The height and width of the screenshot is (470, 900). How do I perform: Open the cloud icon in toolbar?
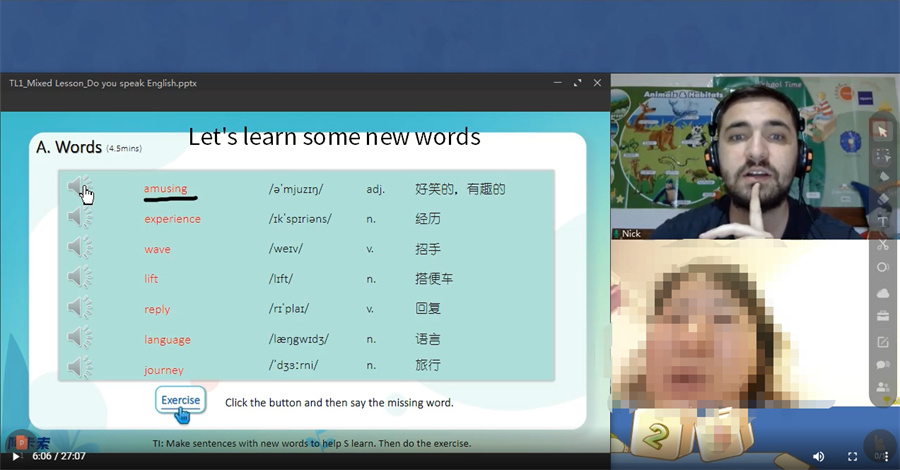tap(882, 293)
